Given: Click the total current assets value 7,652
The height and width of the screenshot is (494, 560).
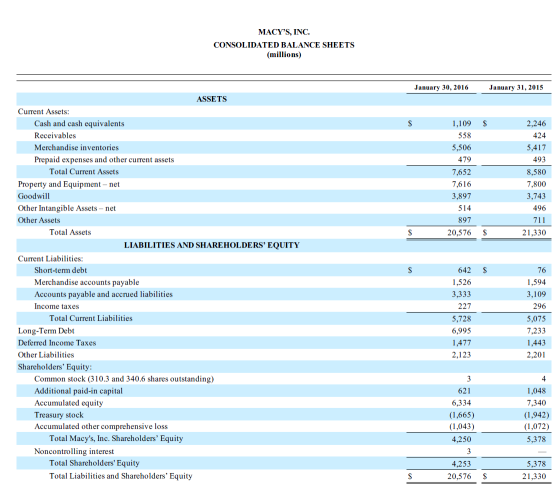Looking at the screenshot, I should (x=461, y=172).
